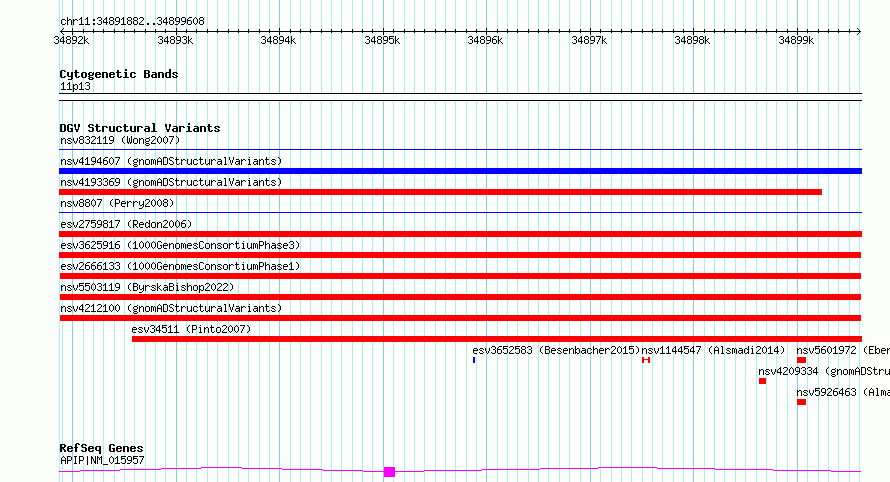Screen dimensions: 890x482
Task: Click the red nsv5926463 variant block
Action: [801, 402]
